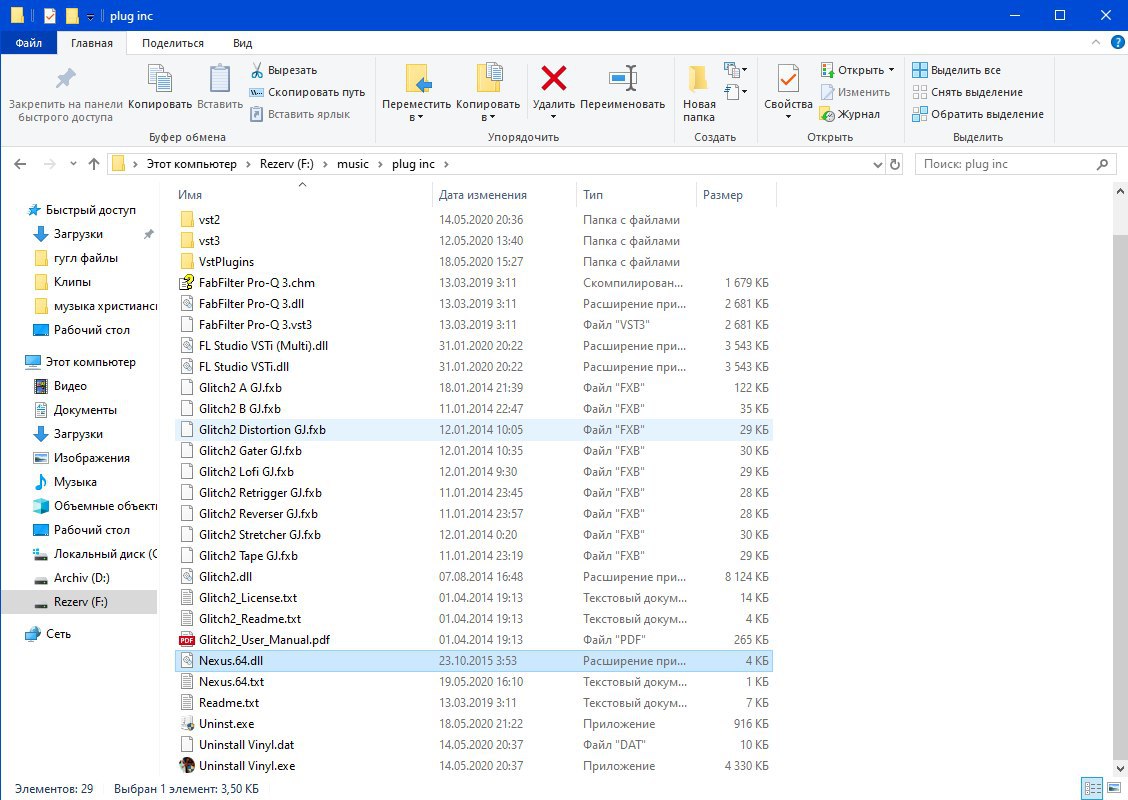Viewport: 1128px width, 800px height.
Task: Click the Cut scissors icon
Action: [x=256, y=70]
